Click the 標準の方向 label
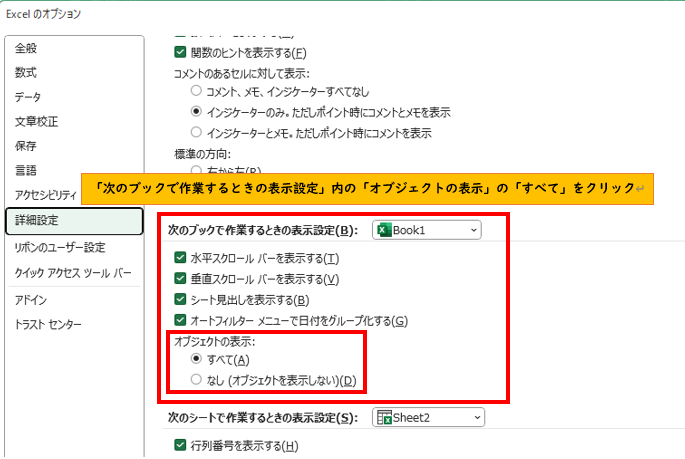Viewport: 685px width, 459px height. [x=202, y=154]
